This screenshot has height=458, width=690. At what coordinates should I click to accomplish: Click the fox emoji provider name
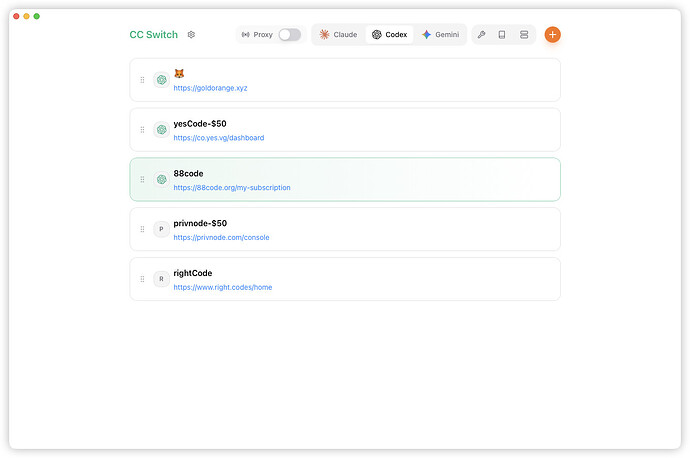pyautogui.click(x=179, y=73)
